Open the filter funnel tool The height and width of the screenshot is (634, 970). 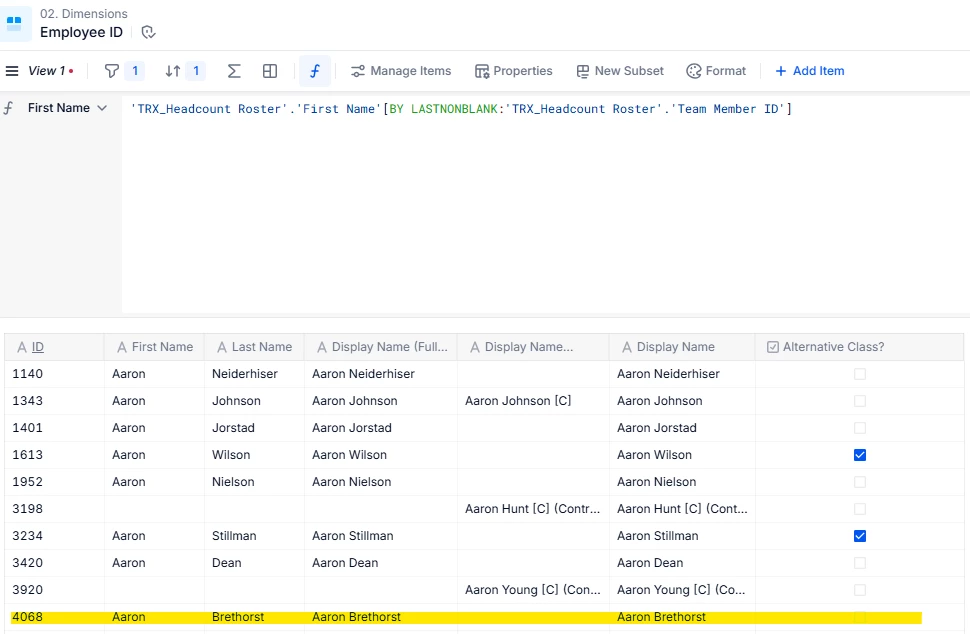coord(111,71)
